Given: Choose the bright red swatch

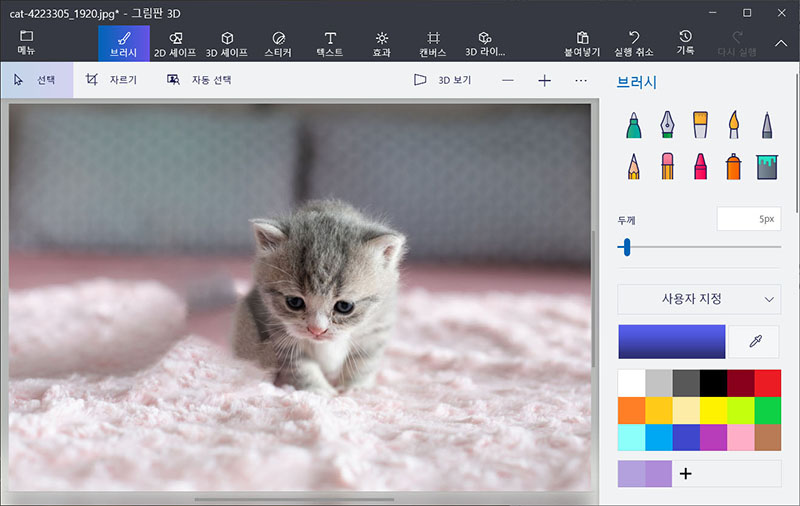Looking at the screenshot, I should point(767,383).
